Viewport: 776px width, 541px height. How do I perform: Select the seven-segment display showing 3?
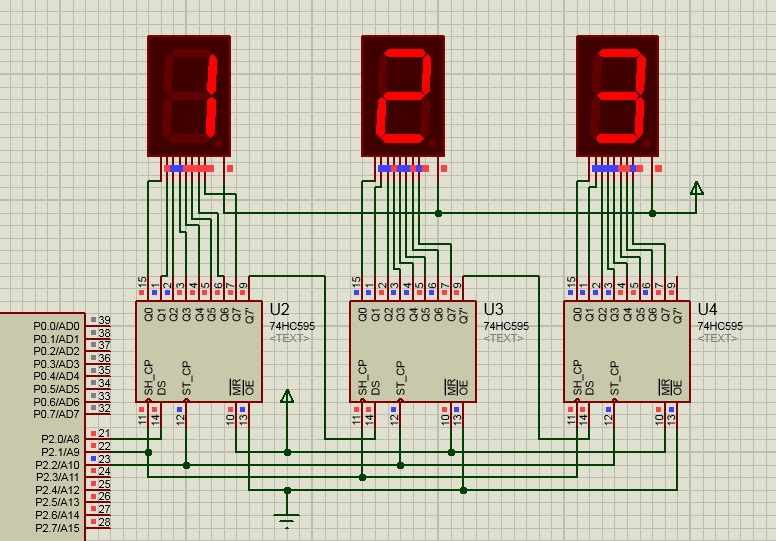[x=617, y=96]
